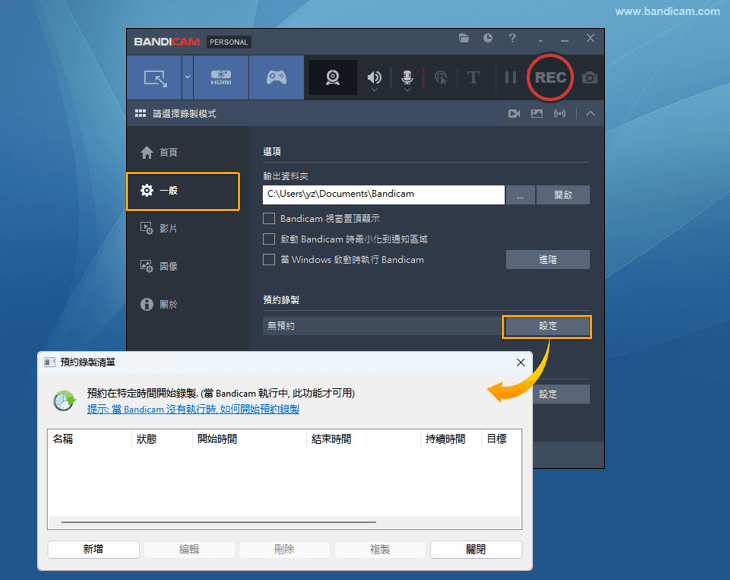
Task: Click the partially hidden lower 設定 button
Action: tap(561, 394)
